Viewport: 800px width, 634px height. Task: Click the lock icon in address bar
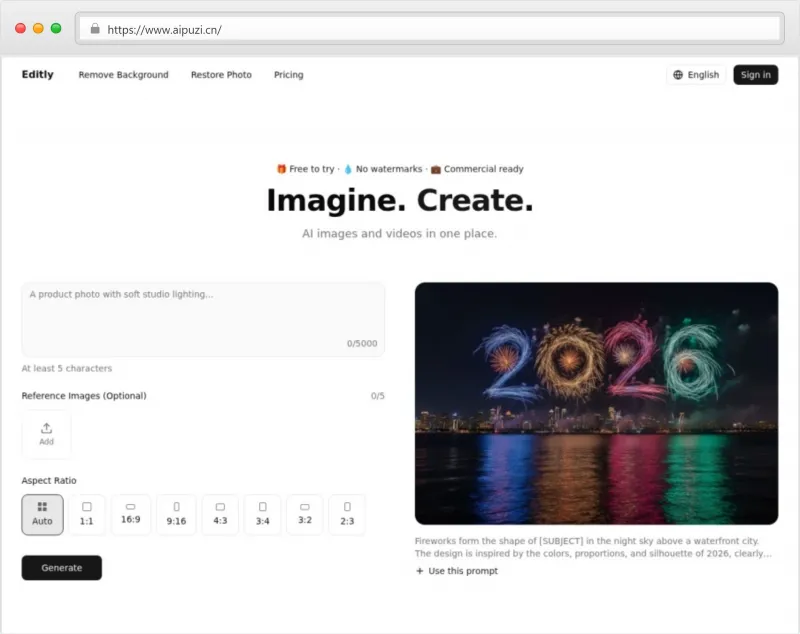point(95,29)
